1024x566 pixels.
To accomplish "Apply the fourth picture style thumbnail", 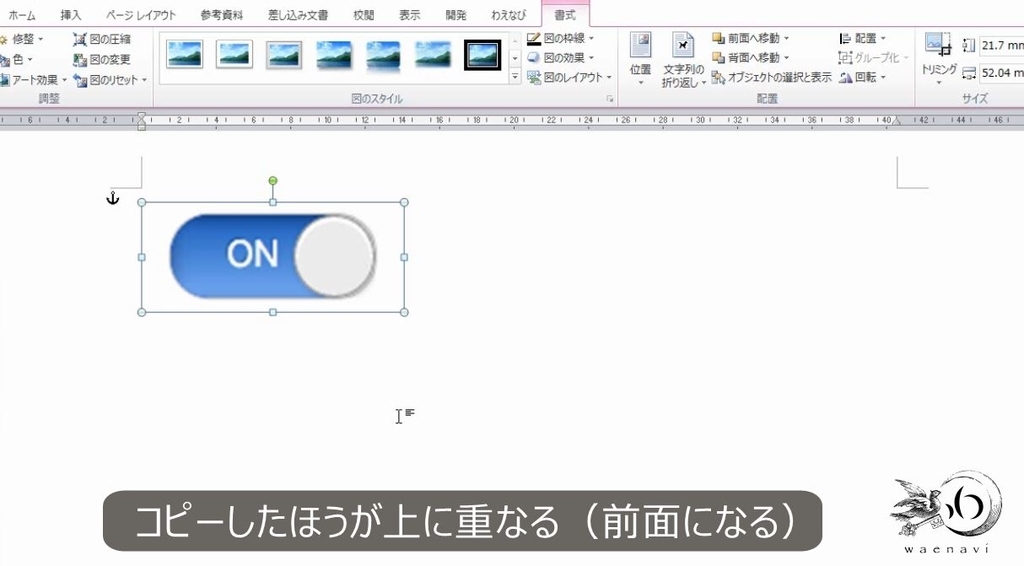I will 333,55.
